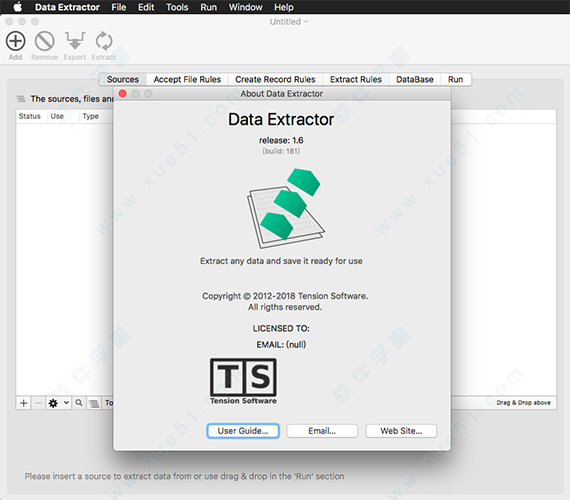Click the list lines icon below sources list

tap(94, 403)
